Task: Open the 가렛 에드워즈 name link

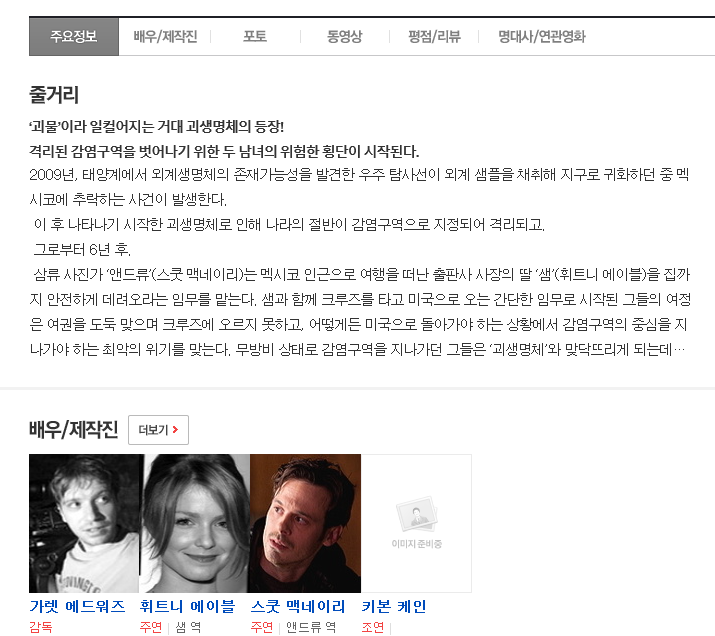Action: coord(77,606)
